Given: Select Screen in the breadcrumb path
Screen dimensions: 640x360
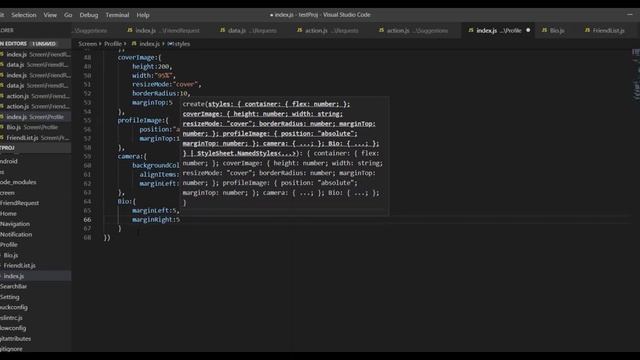Looking at the screenshot, I should (x=87, y=44).
